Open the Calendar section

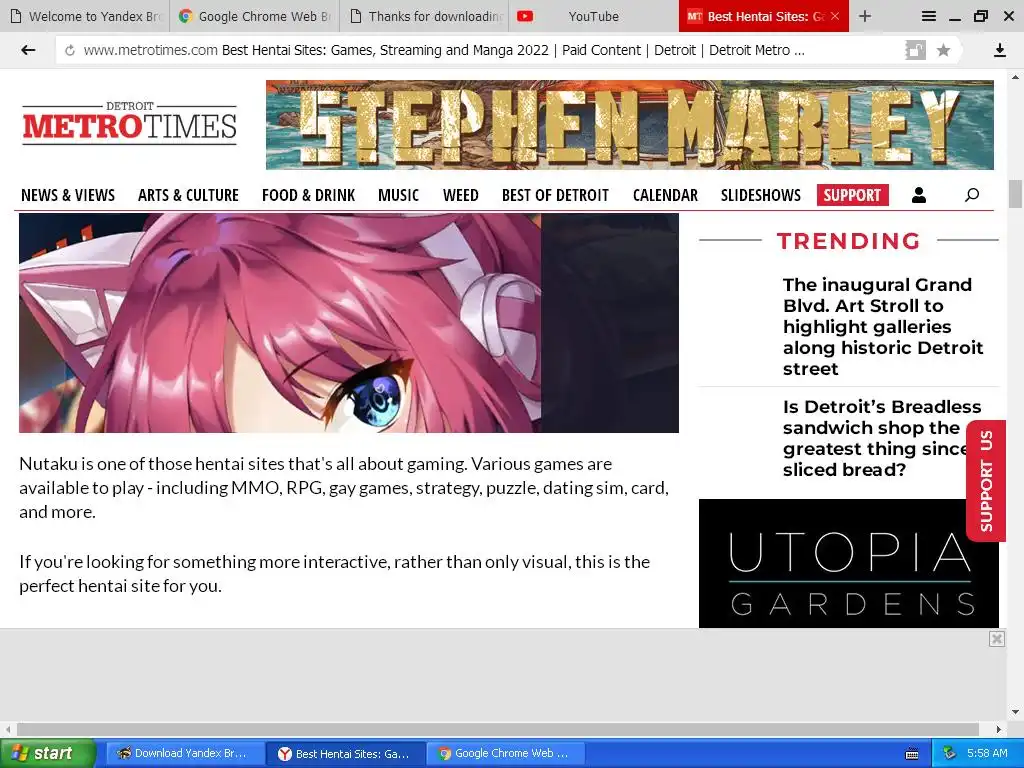click(x=665, y=195)
